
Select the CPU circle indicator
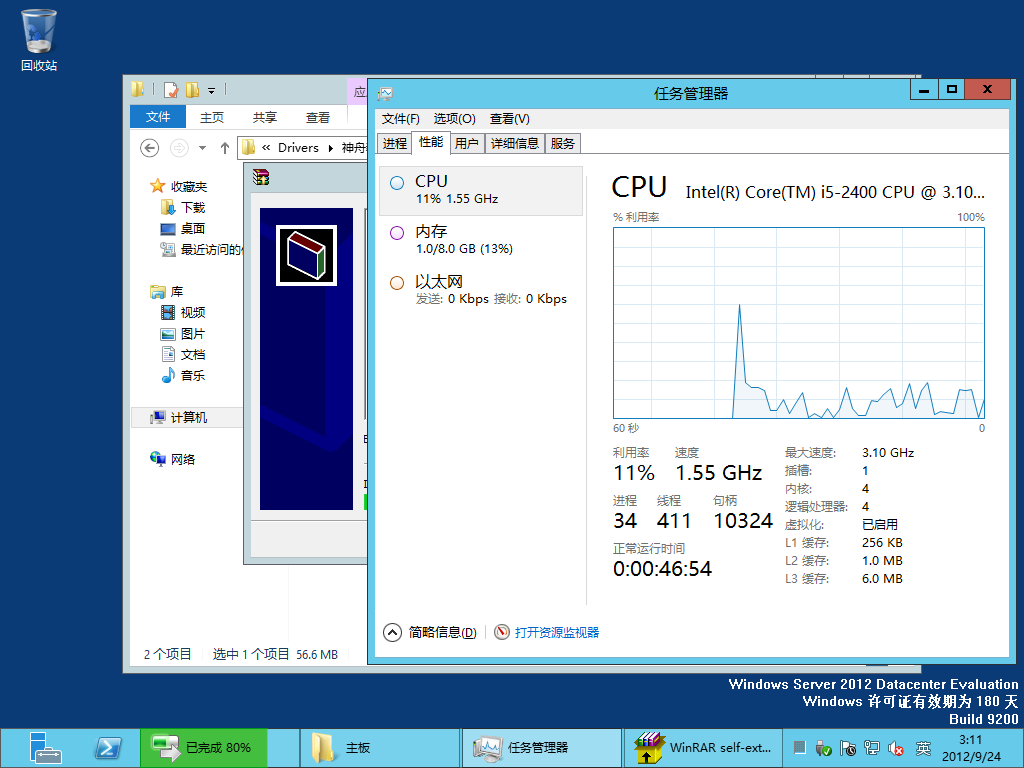(397, 183)
